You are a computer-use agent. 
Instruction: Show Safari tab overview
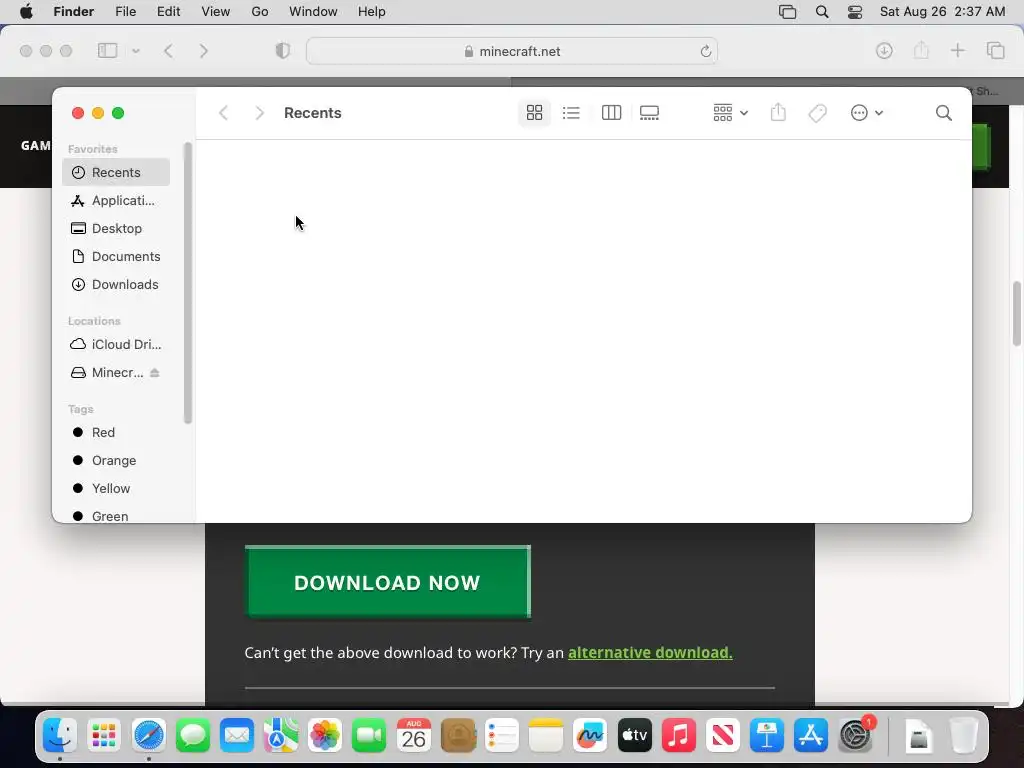(x=995, y=51)
